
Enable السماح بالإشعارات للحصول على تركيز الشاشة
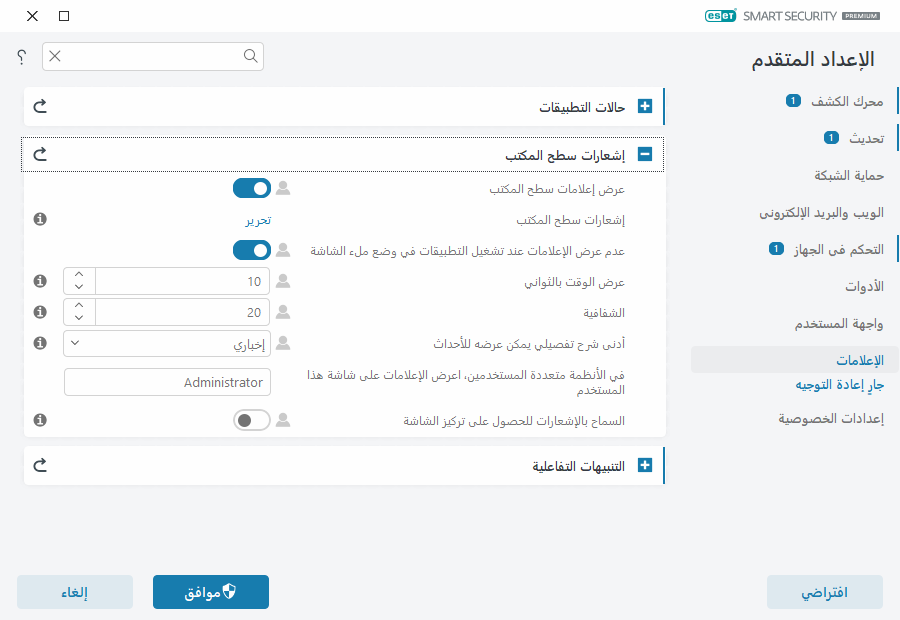click(x=252, y=420)
